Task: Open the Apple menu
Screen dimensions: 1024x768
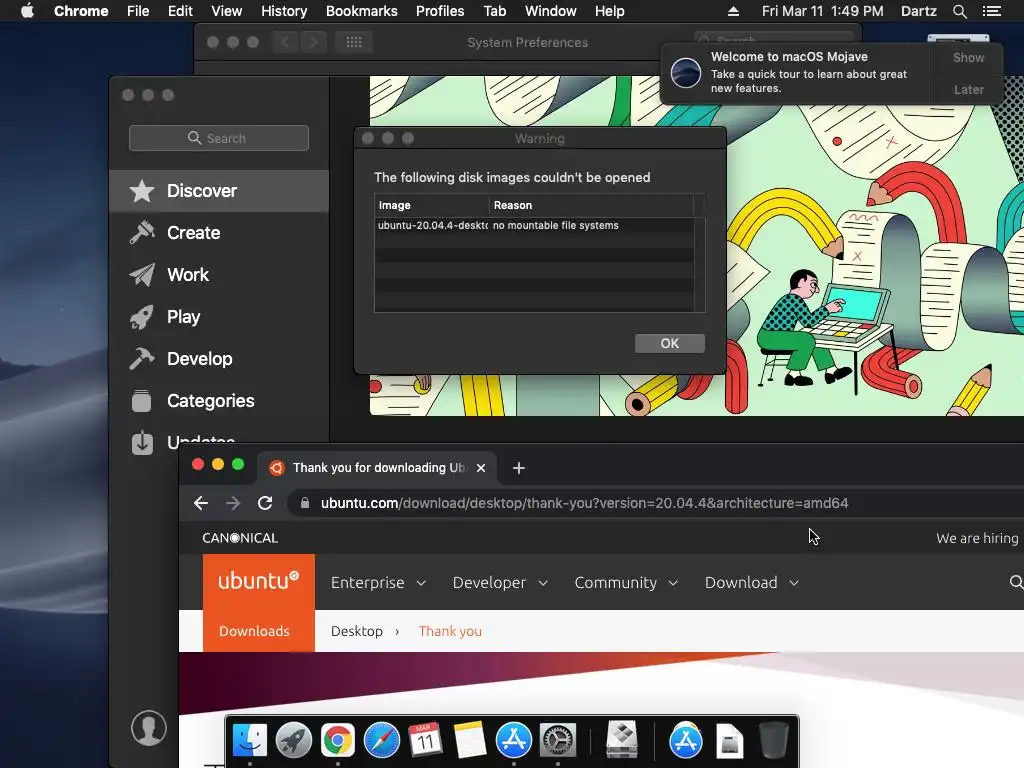Action: click(27, 11)
